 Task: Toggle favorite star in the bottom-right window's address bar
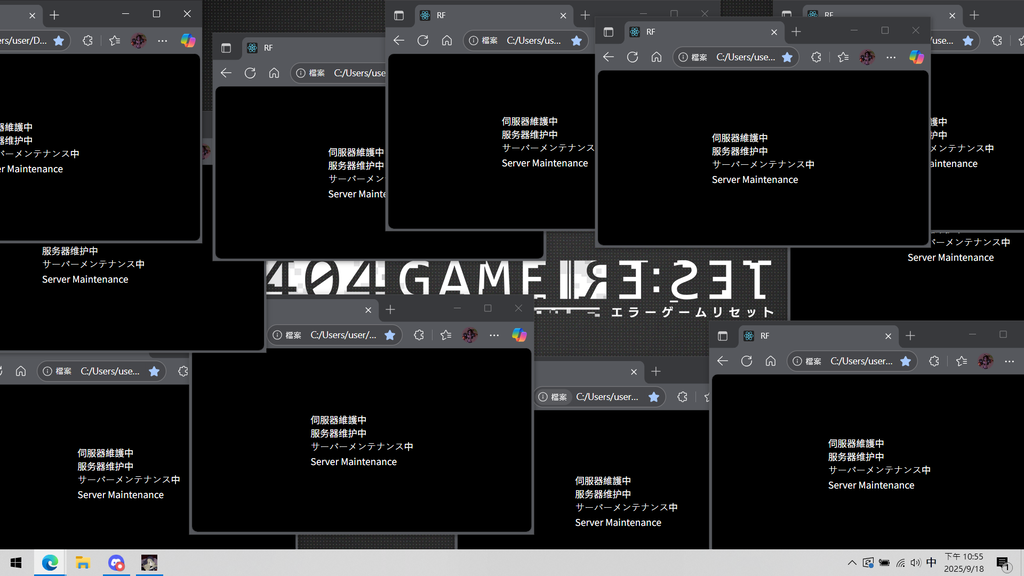tap(905, 361)
